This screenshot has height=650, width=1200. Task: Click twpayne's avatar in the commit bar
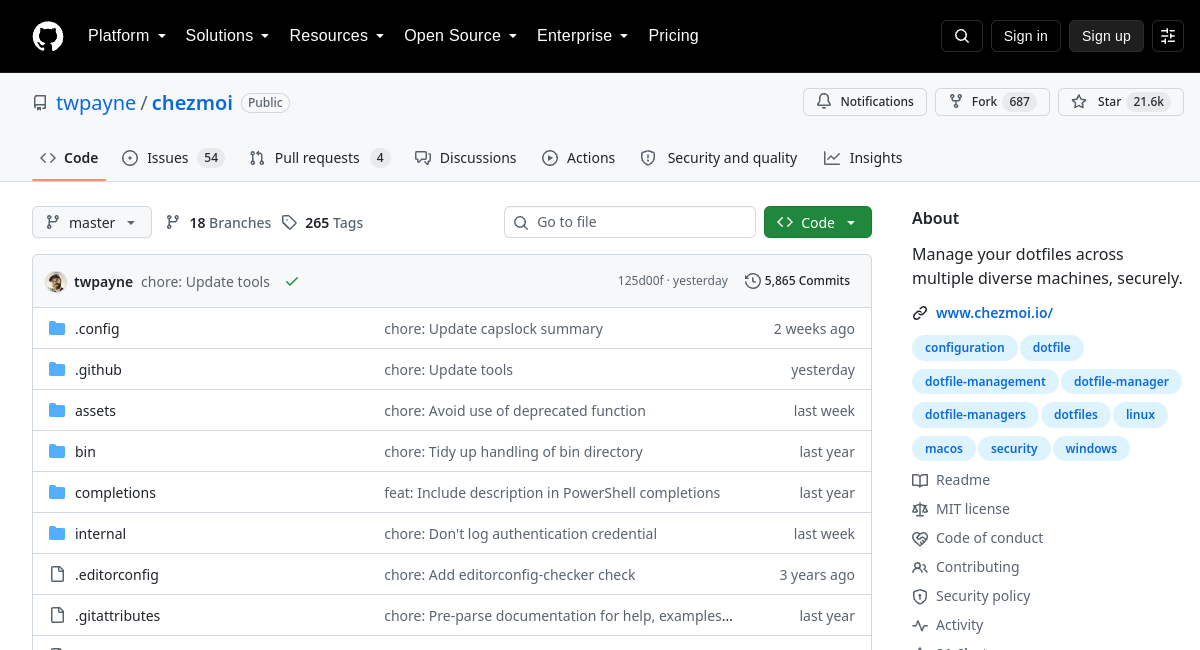(56, 282)
